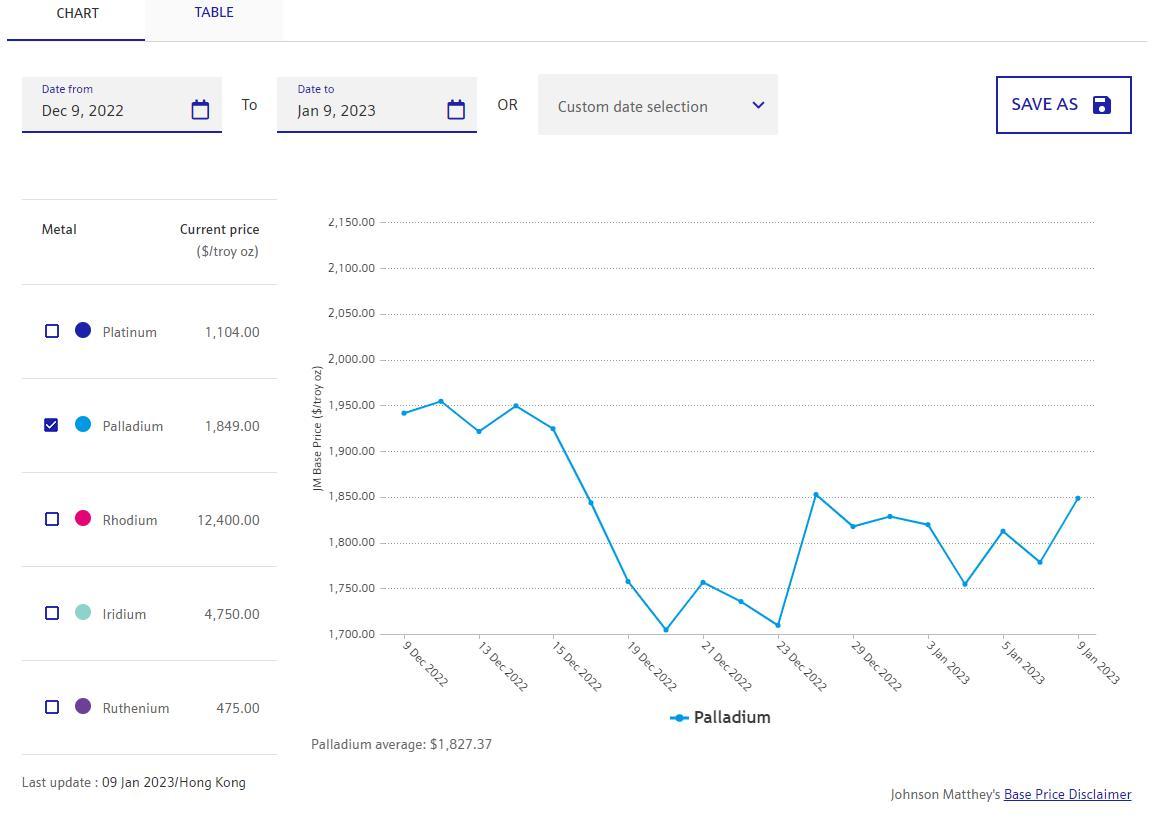
Task: Click the floppy disk save icon
Action: [x=1102, y=105]
